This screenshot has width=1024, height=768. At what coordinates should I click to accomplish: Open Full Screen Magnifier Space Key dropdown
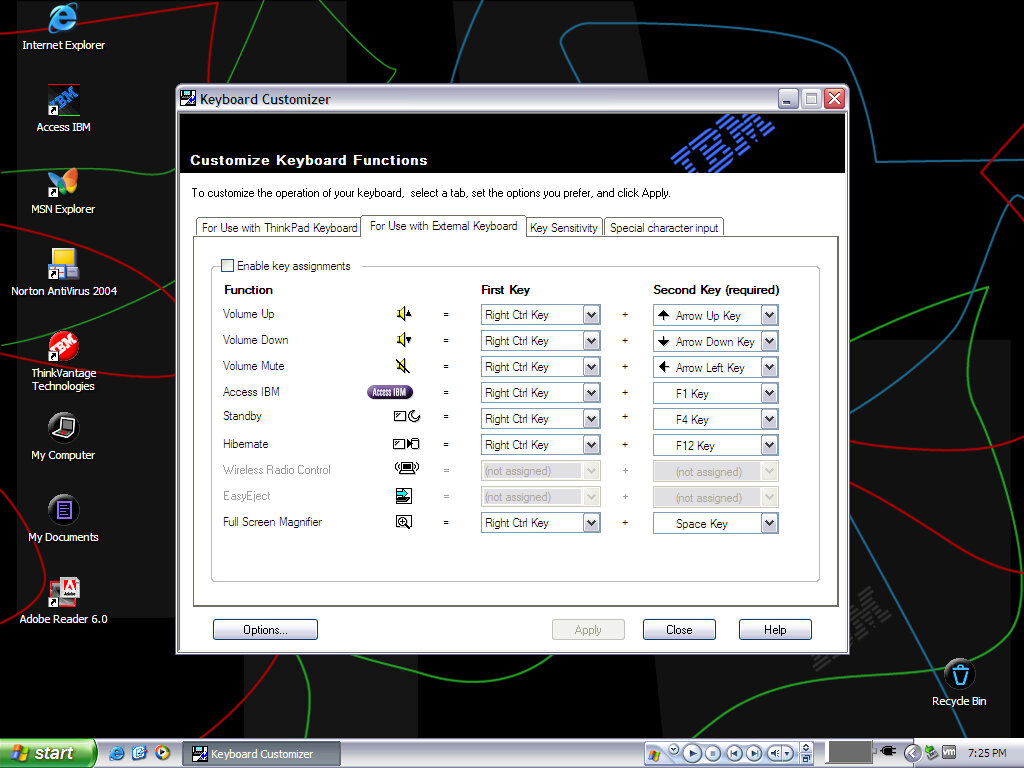769,523
